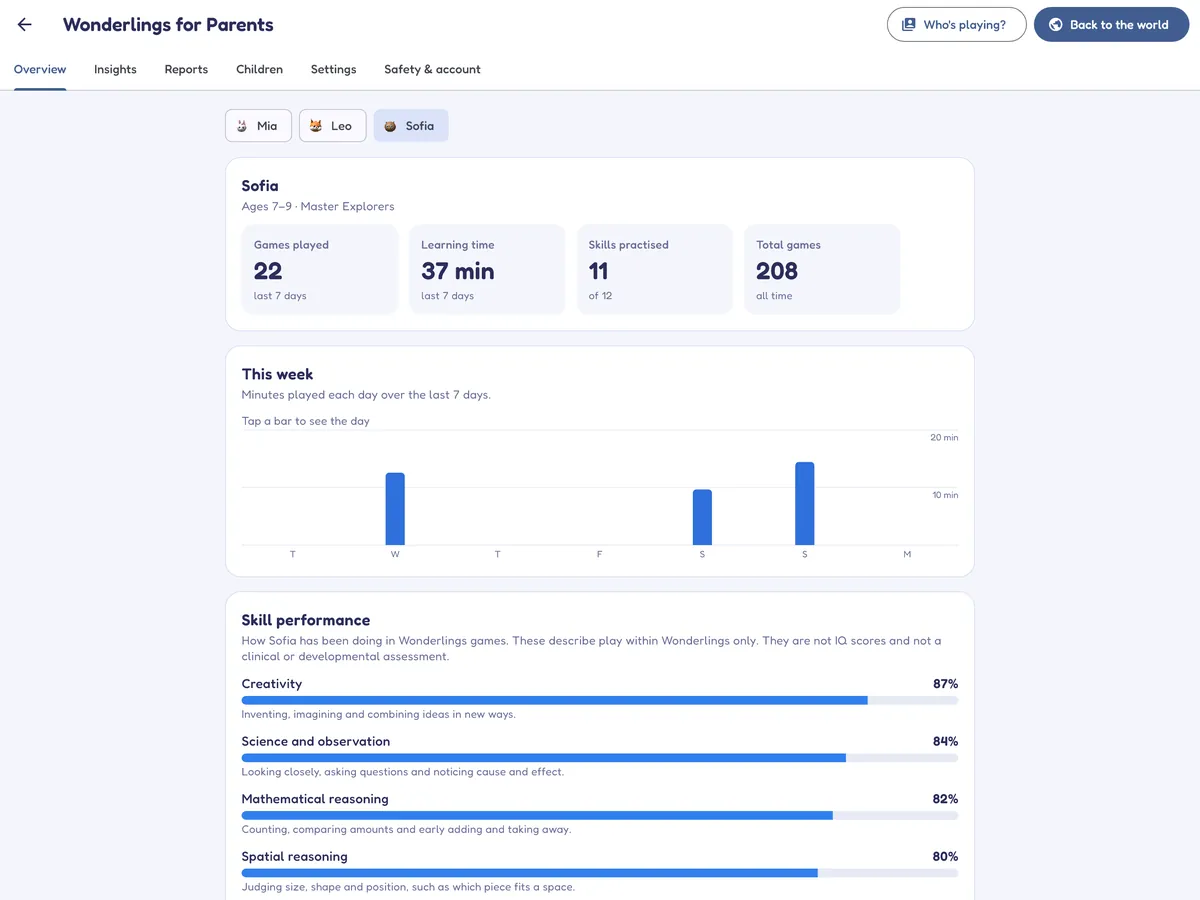Click the globe icon in Back to the world
This screenshot has width=1200, height=900.
(x=1056, y=25)
